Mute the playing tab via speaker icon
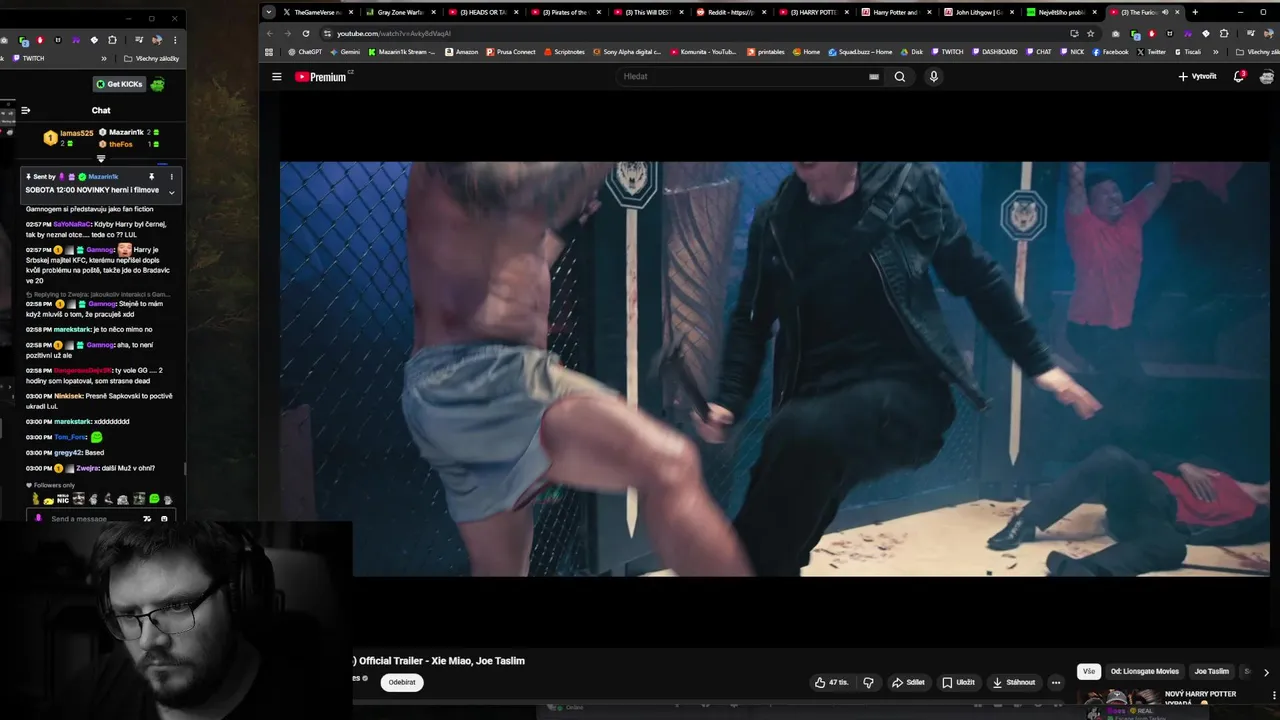 (1165, 12)
